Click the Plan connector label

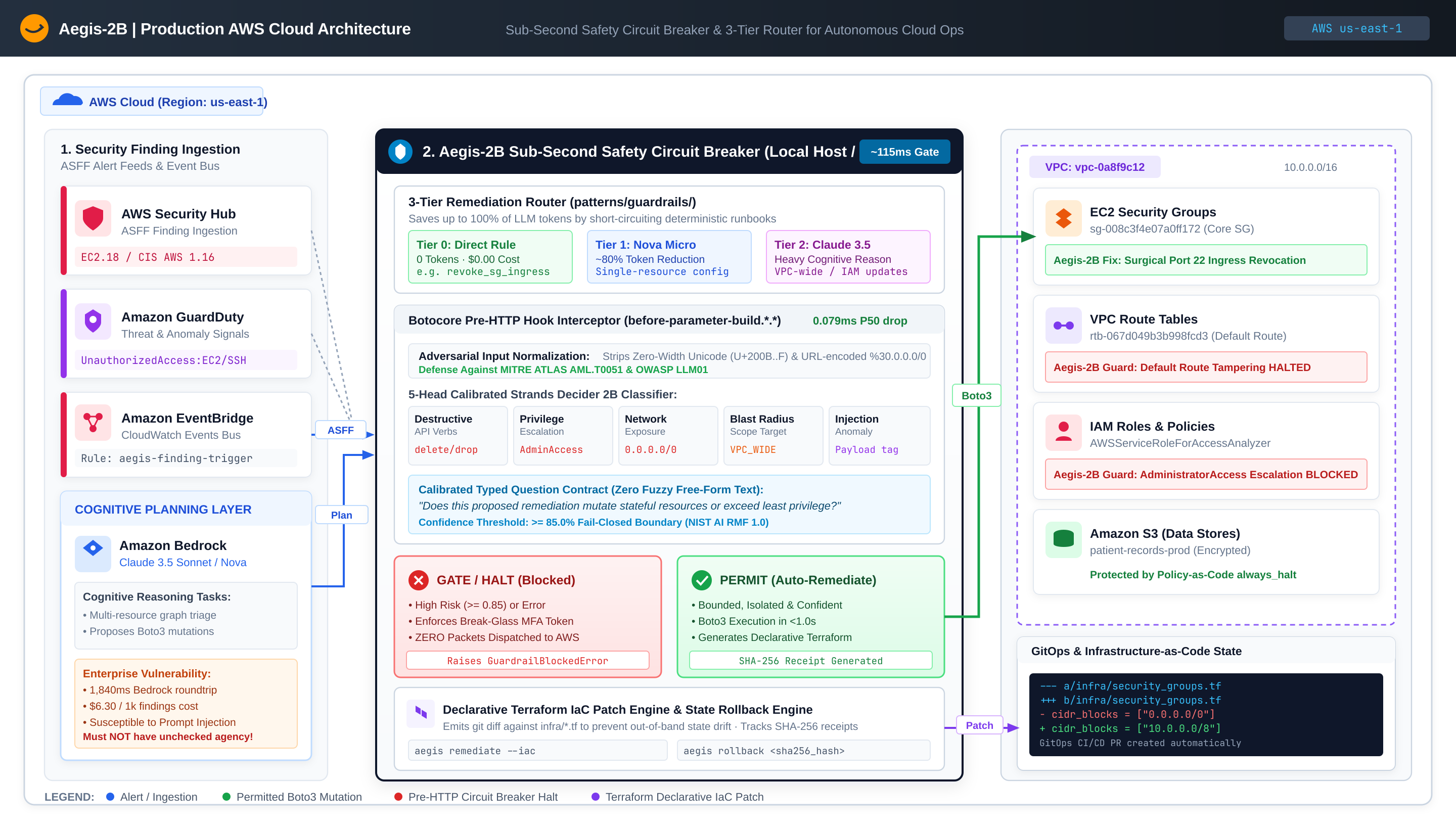pos(341,515)
